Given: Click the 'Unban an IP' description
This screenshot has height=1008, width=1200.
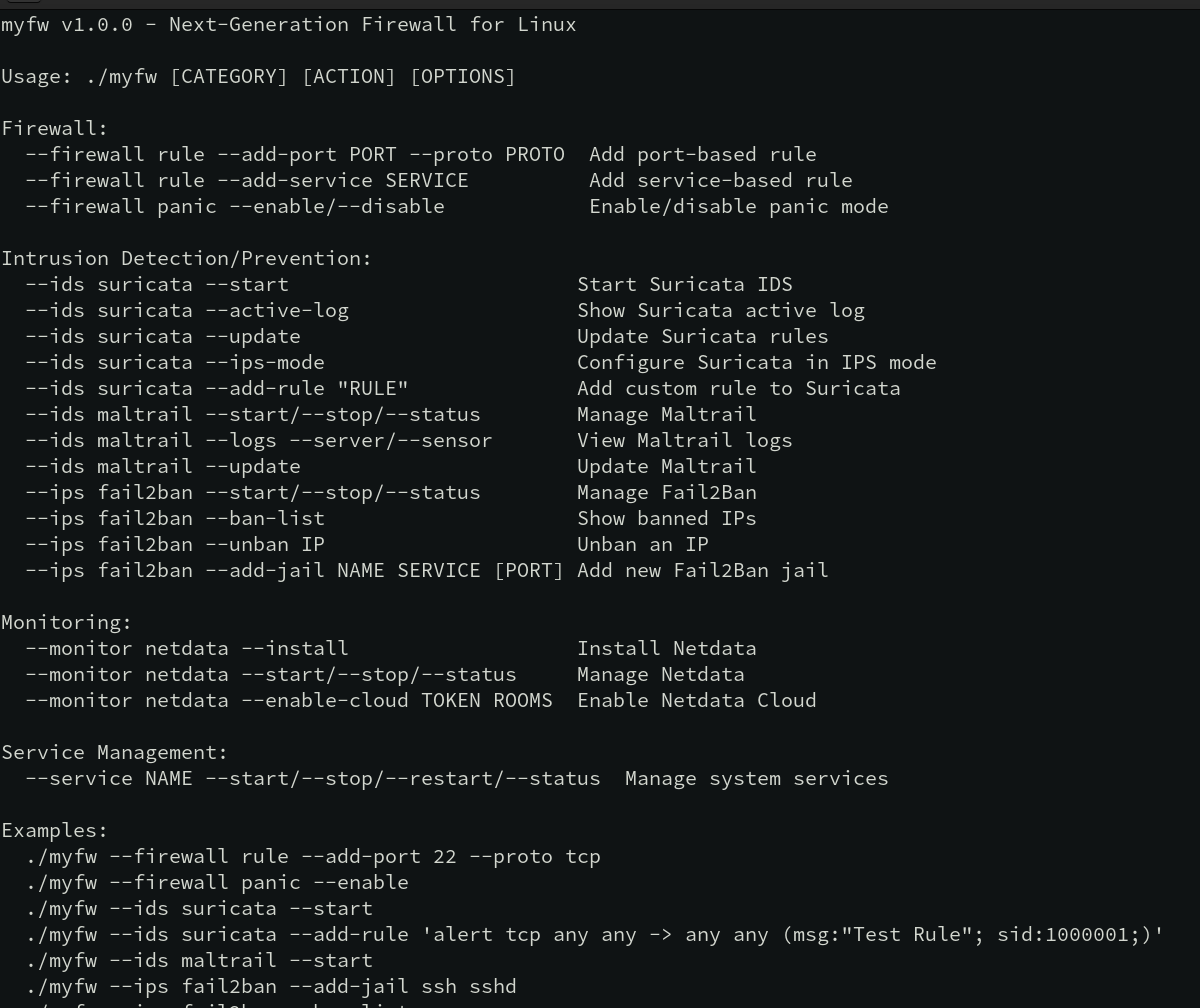Looking at the screenshot, I should click(x=642, y=544).
